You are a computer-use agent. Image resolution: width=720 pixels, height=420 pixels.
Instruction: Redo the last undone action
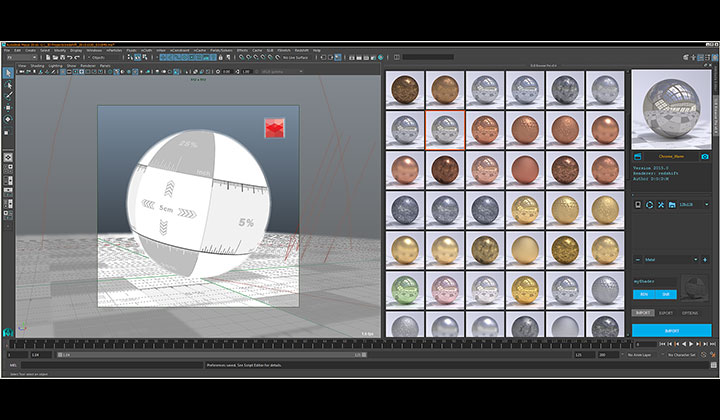pyautogui.click(x=77, y=57)
